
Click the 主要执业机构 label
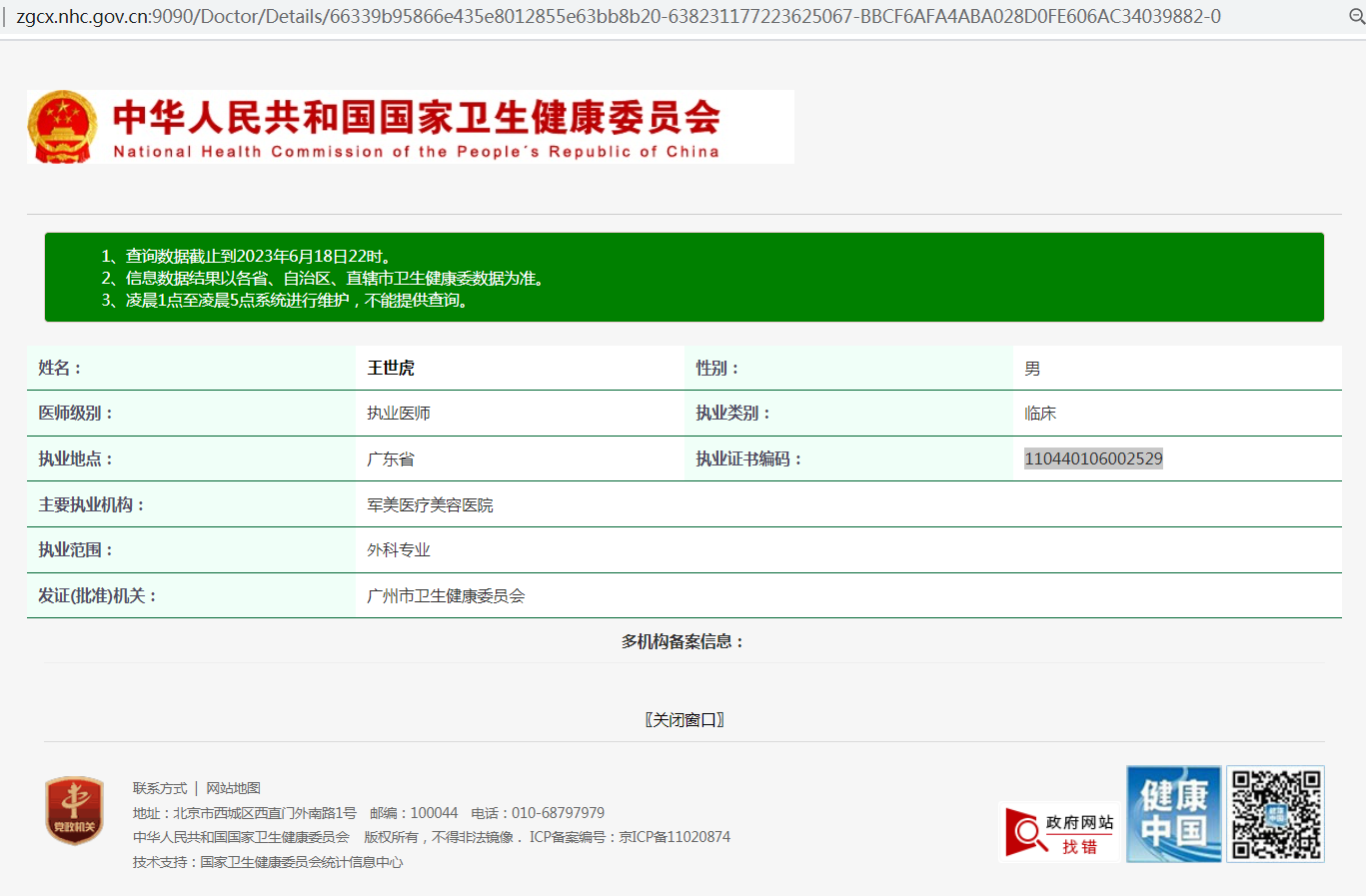[92, 504]
